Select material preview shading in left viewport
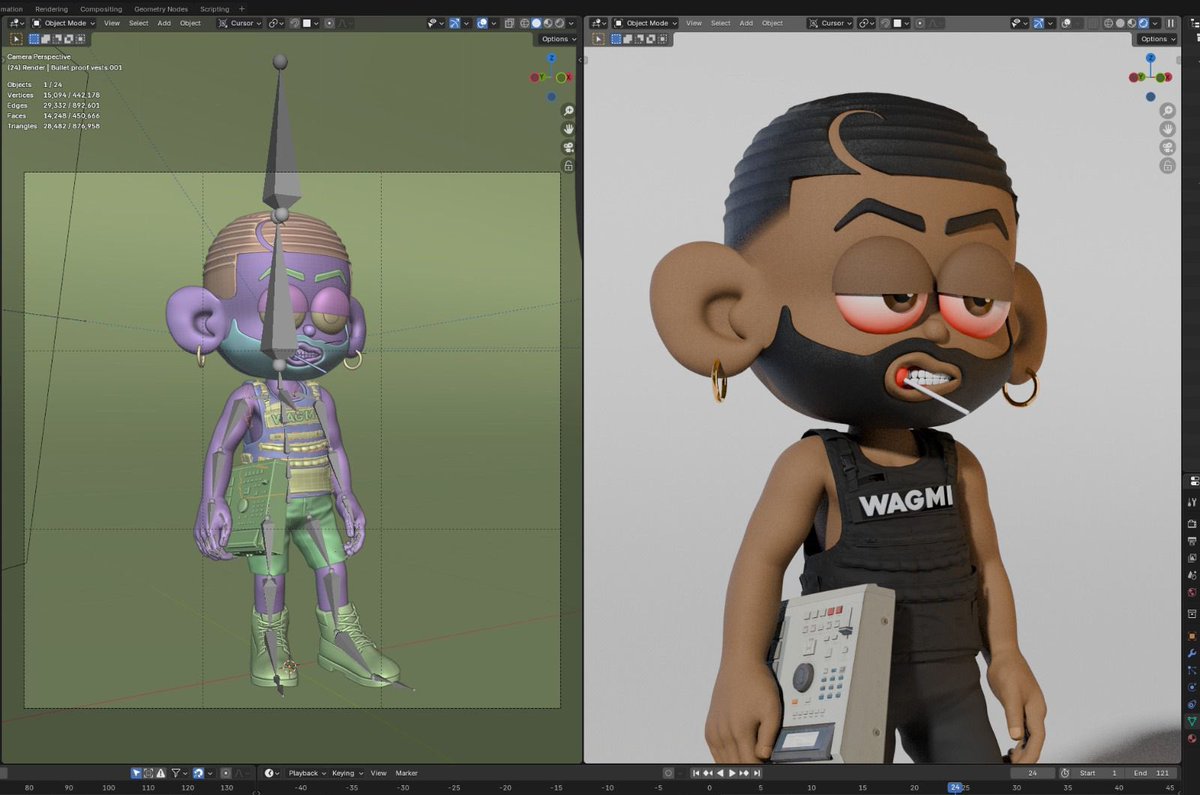 pyautogui.click(x=548, y=23)
